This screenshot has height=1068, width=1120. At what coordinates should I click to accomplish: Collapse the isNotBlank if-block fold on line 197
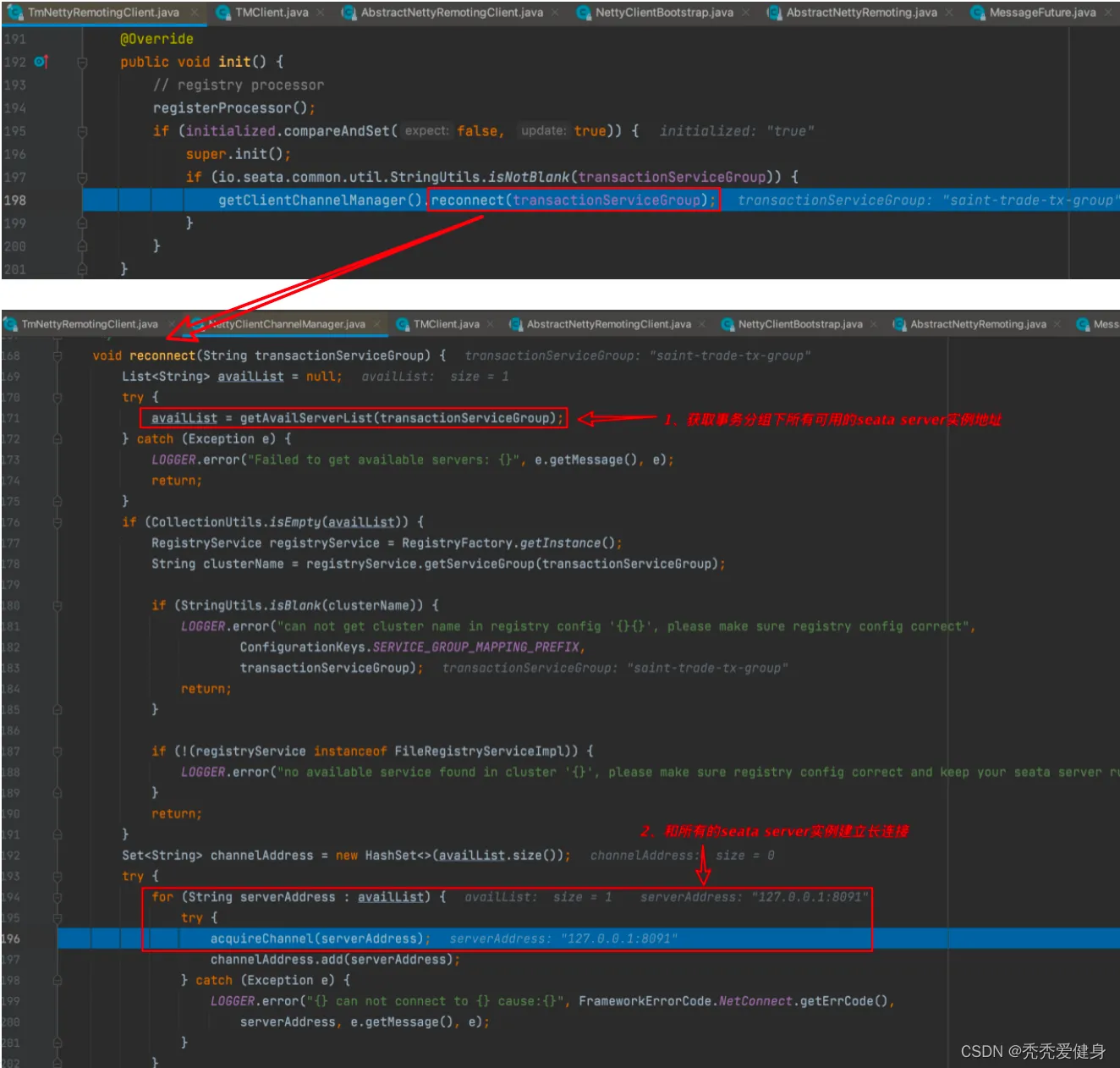(x=82, y=178)
